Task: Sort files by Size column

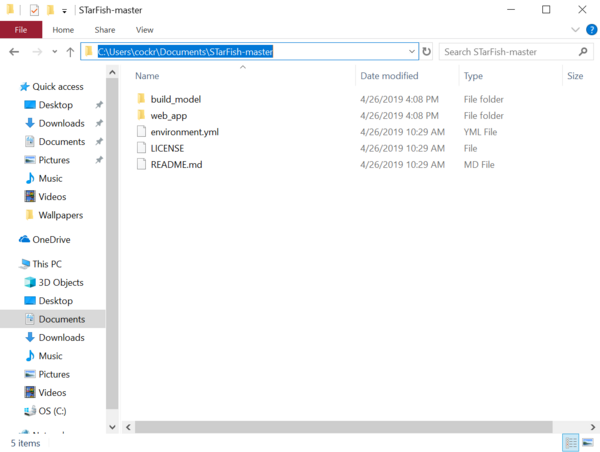Action: coord(575,76)
